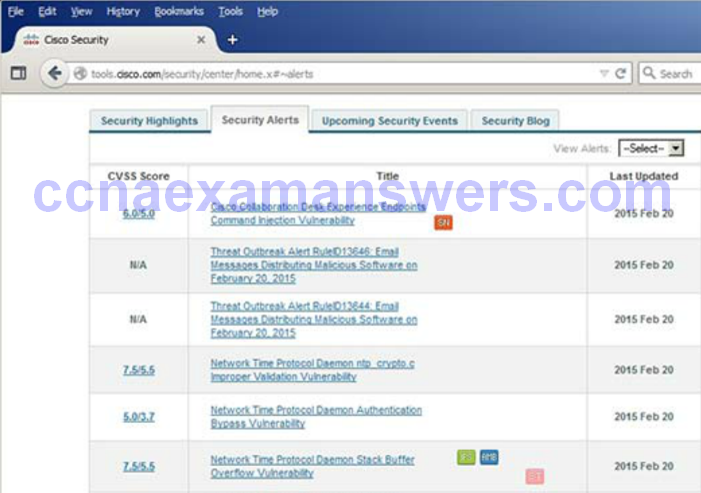Image resolution: width=701 pixels, height=493 pixels.
Task: Click CVSS score 7.5/5.5 for Stack Buffer Overflow row
Action: click(139, 467)
